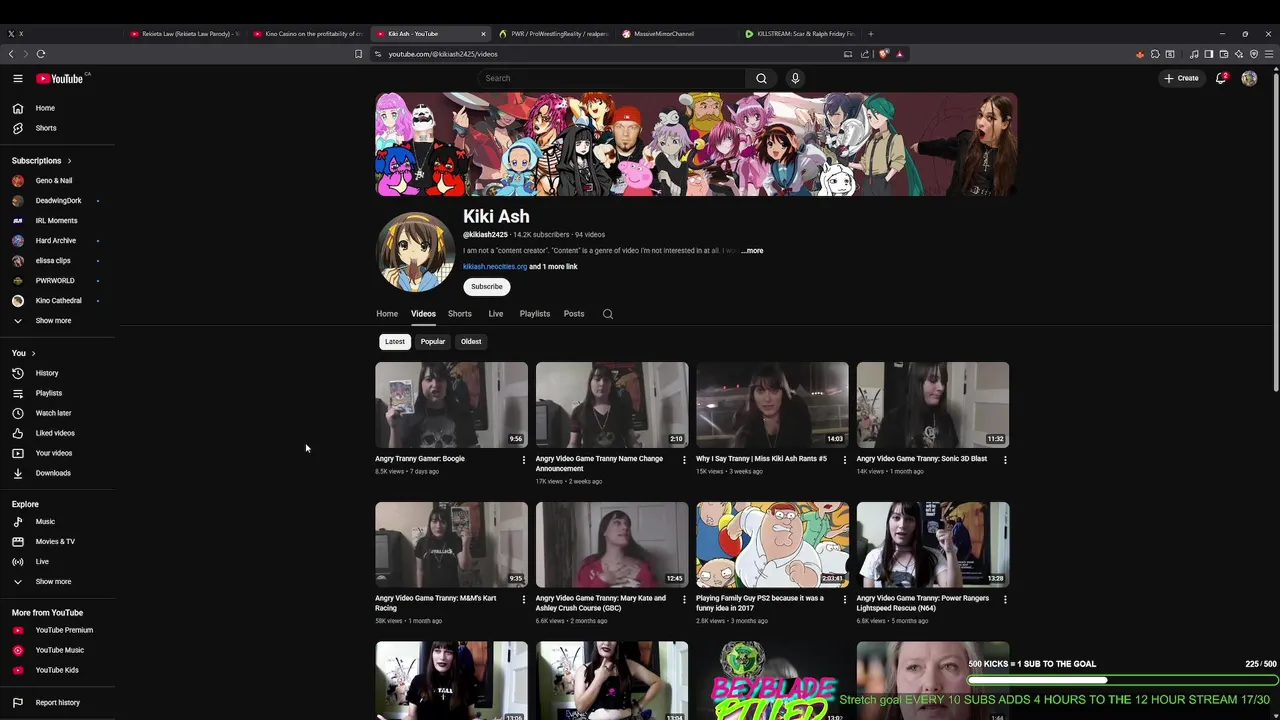Viewport: 1280px width, 720px height.
Task: Switch to Rekieta Law browser tab
Action: (185, 34)
